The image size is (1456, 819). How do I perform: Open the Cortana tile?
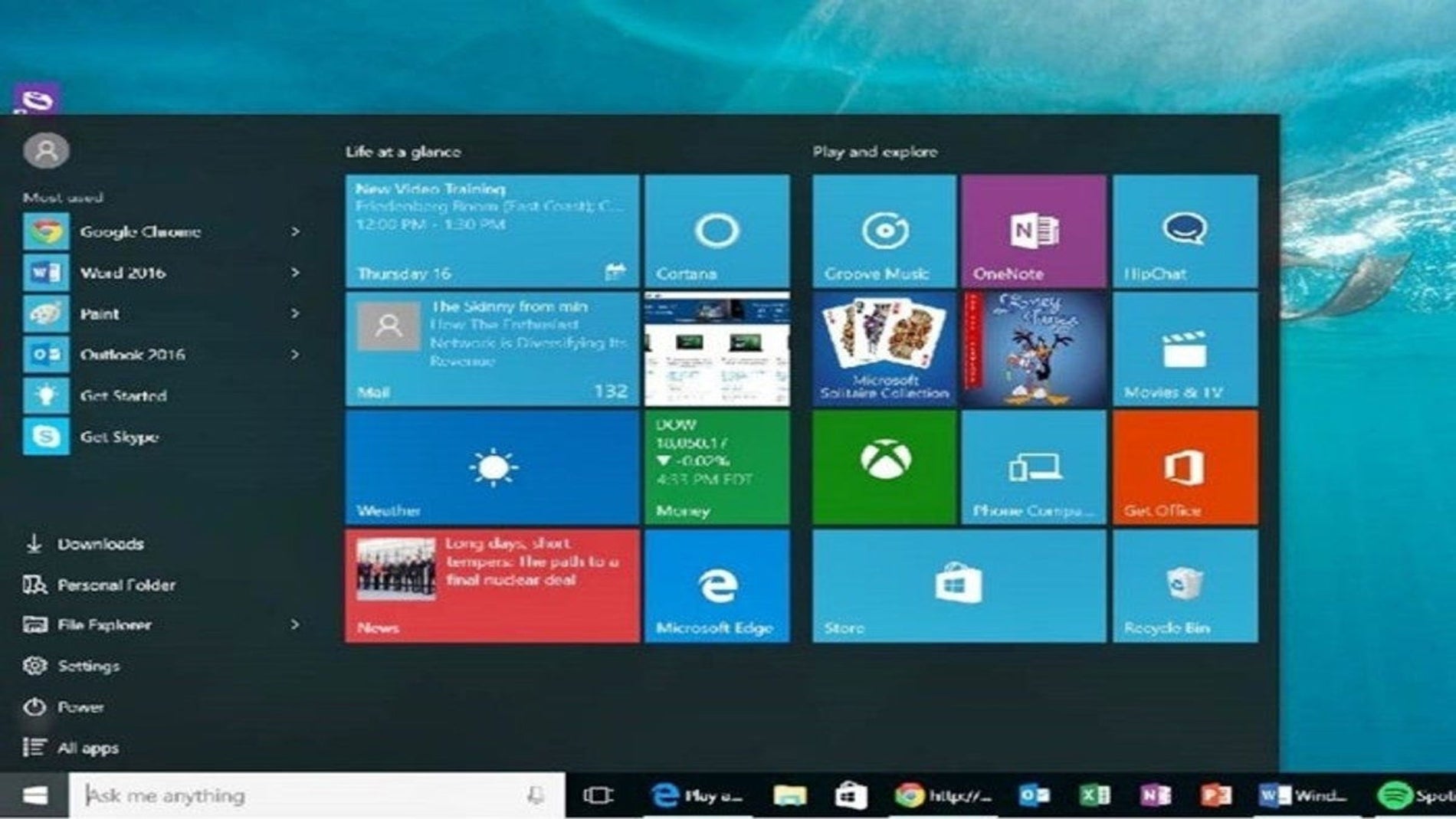pyautogui.click(x=717, y=231)
